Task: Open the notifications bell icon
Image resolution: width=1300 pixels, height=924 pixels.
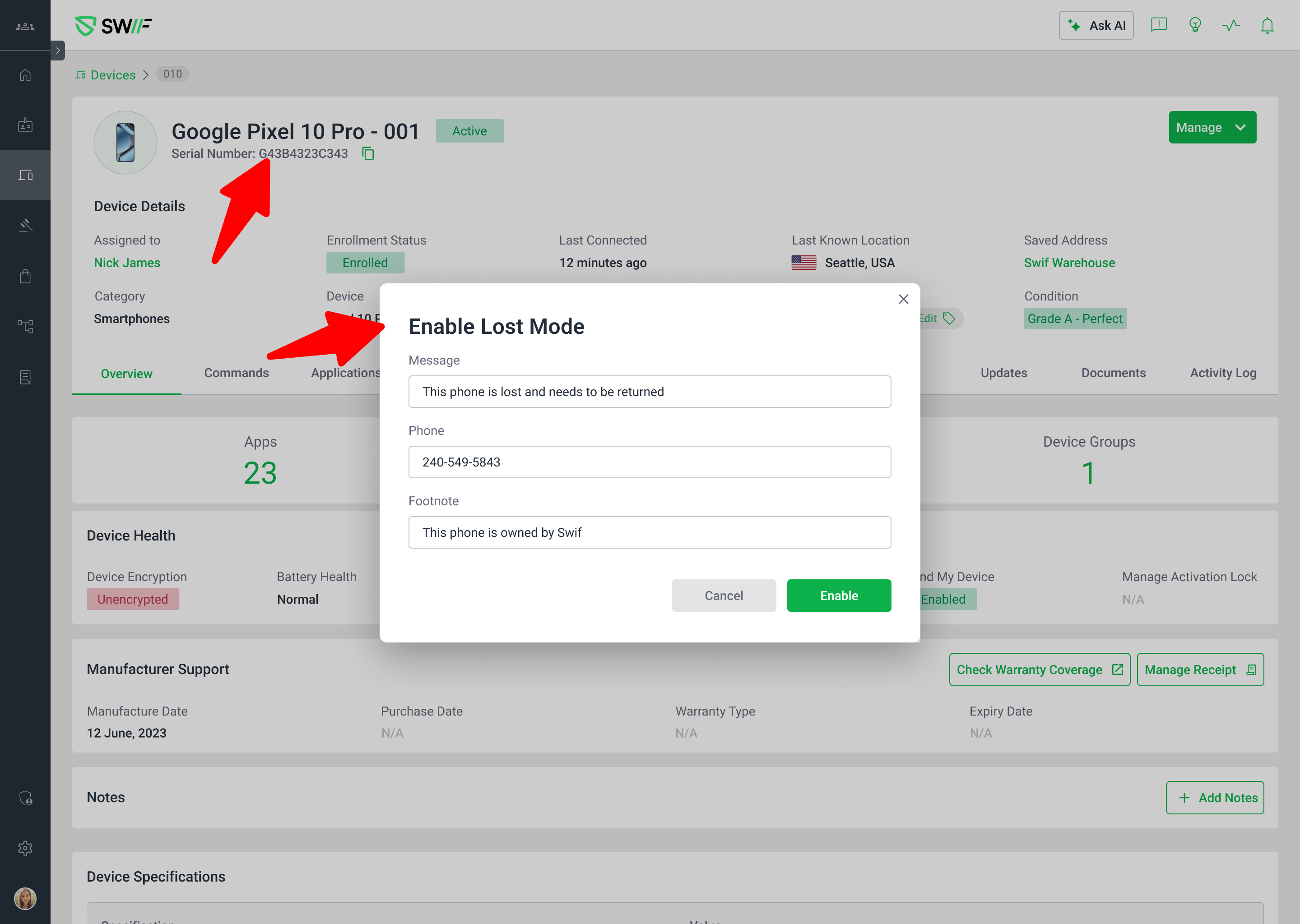Action: coord(1267,26)
